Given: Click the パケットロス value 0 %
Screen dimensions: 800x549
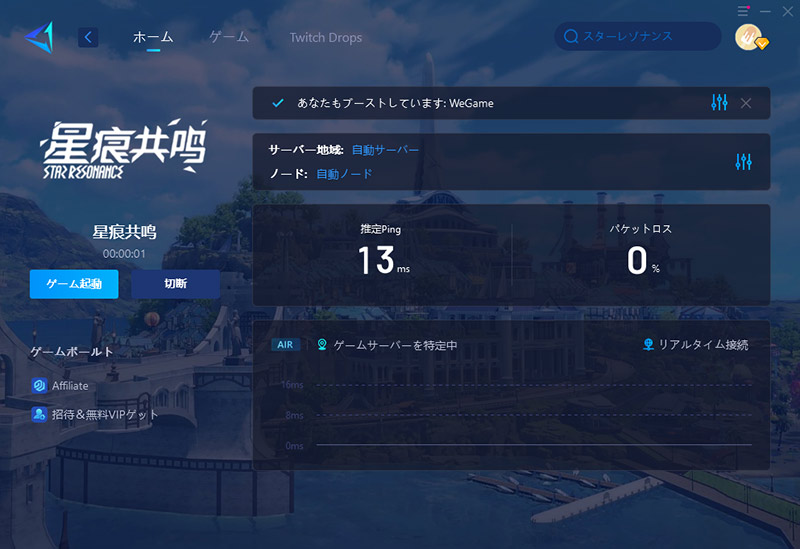Looking at the screenshot, I should point(642,260).
